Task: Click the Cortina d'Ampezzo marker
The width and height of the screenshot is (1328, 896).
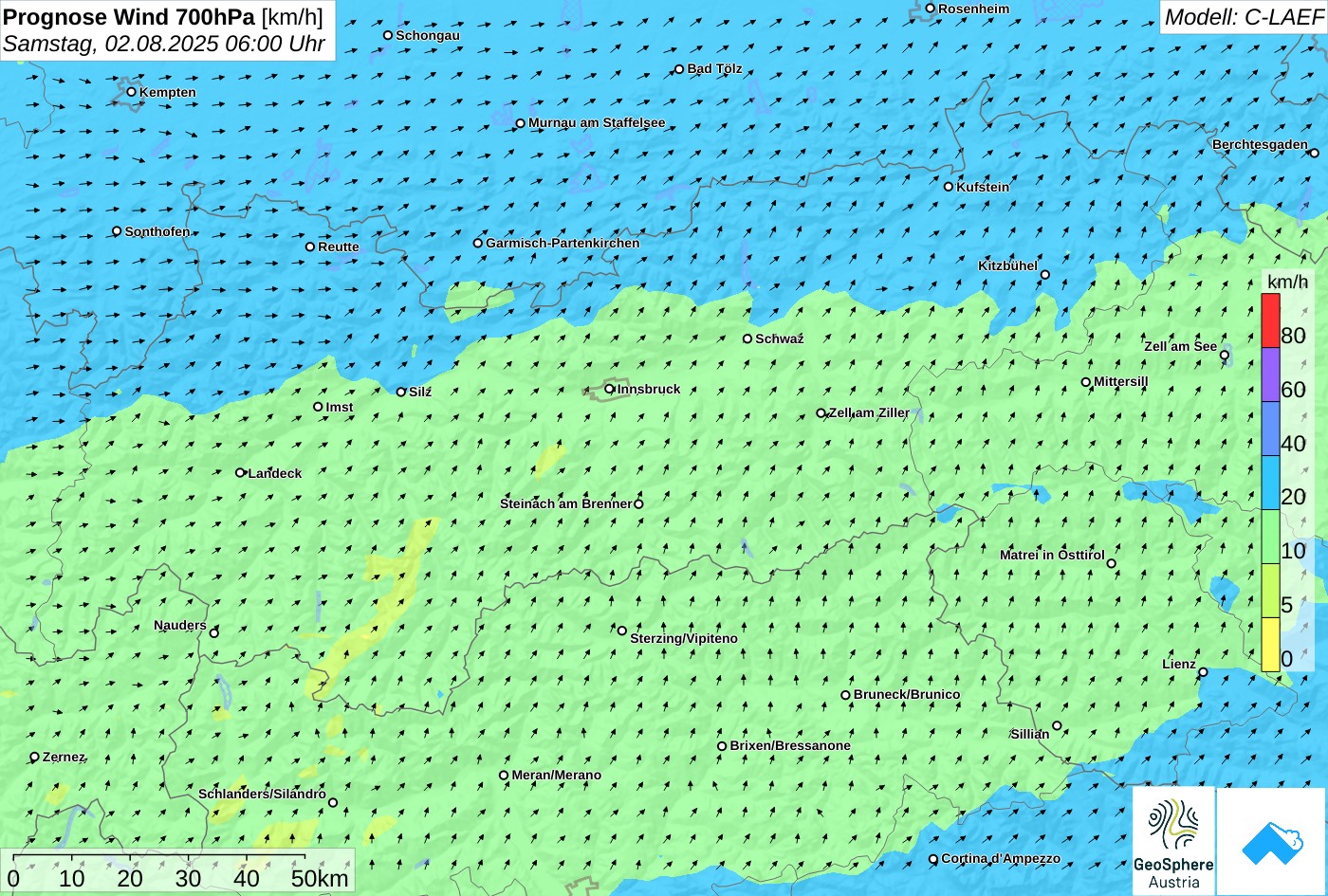Action: coord(933,859)
